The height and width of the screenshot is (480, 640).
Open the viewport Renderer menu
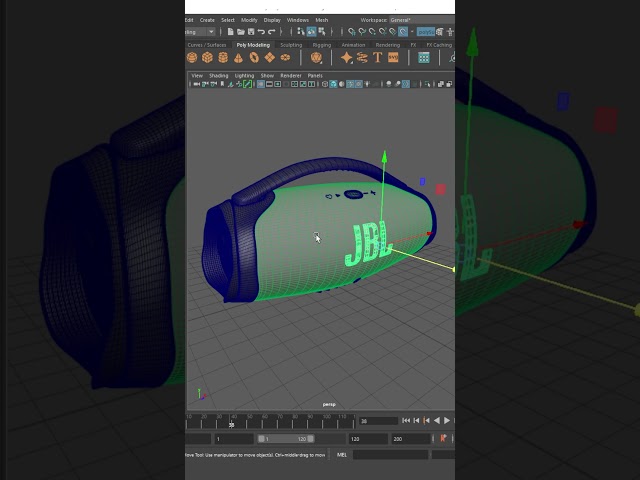click(291, 76)
